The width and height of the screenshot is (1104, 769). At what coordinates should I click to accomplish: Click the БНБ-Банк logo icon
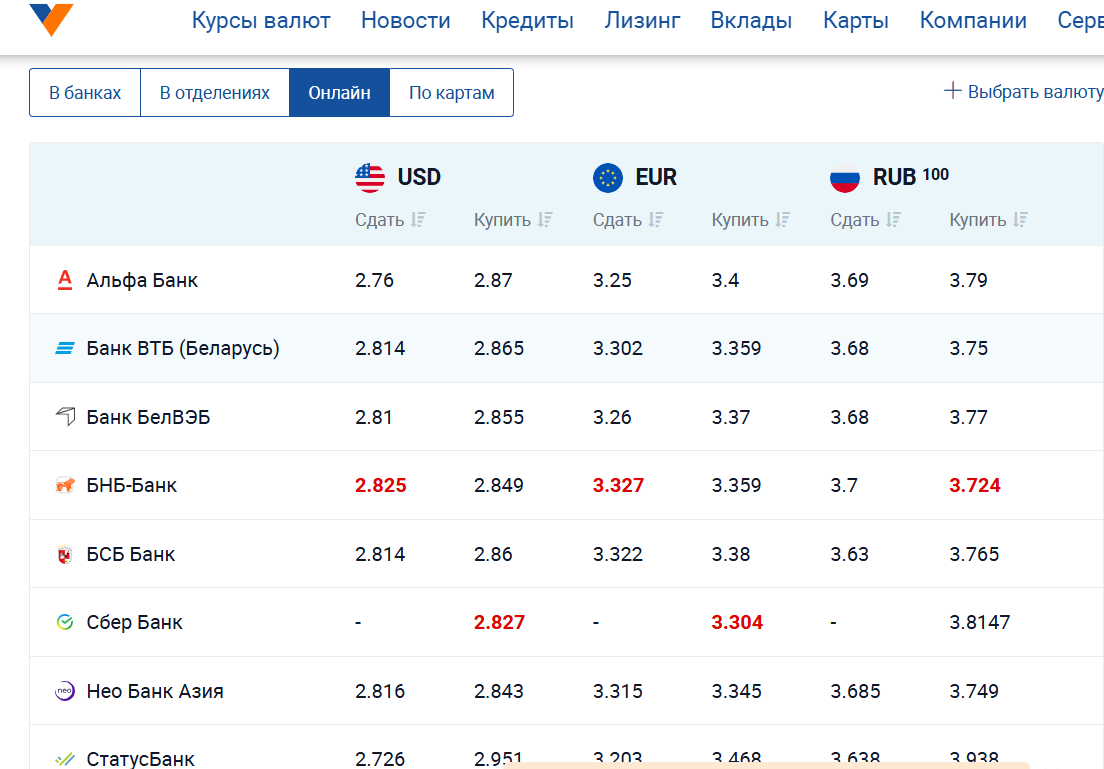pos(65,486)
